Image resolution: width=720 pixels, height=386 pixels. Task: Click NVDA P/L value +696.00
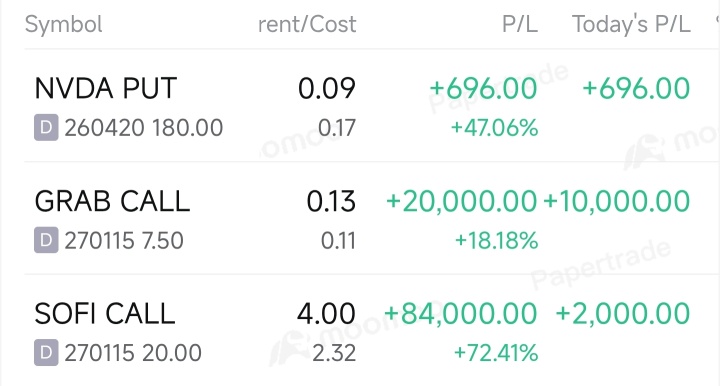[483, 88]
